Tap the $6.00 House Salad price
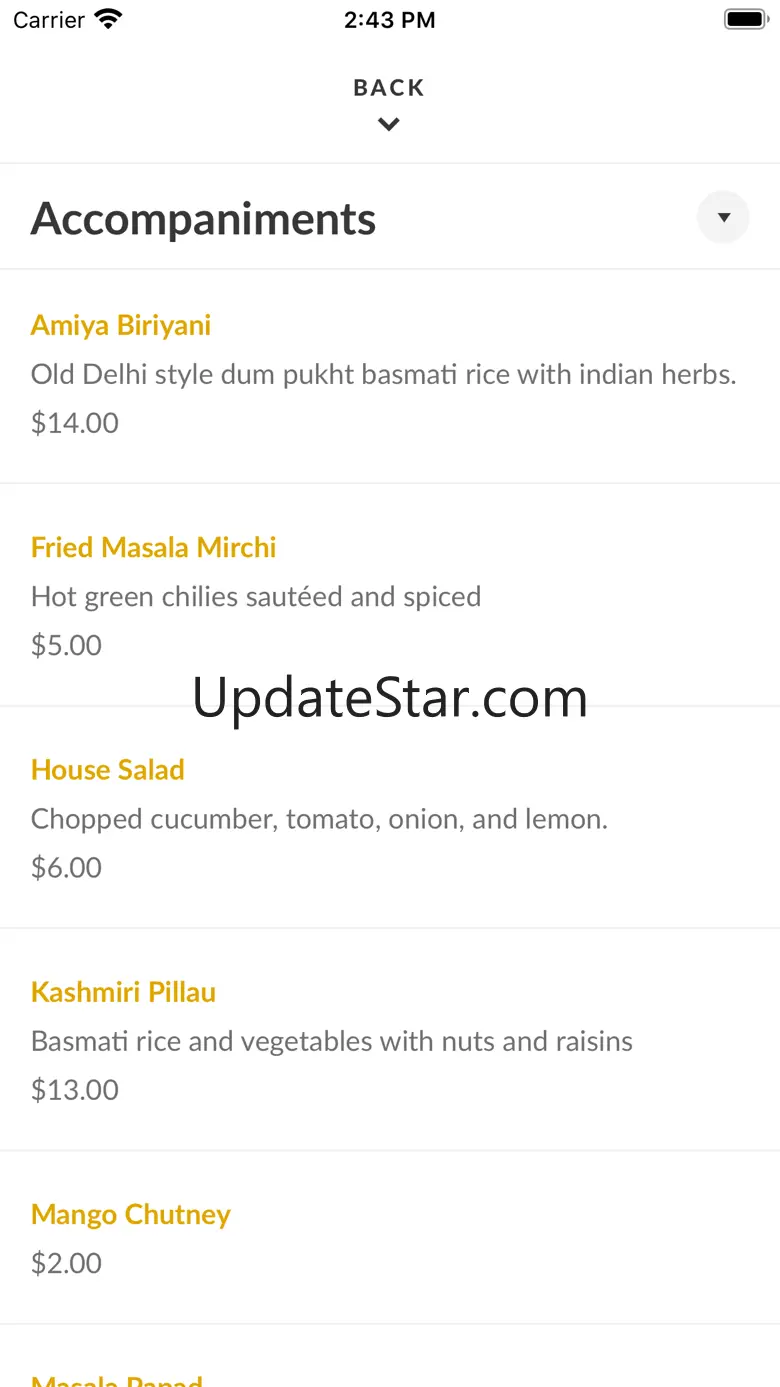780x1387 pixels. [x=66, y=867]
